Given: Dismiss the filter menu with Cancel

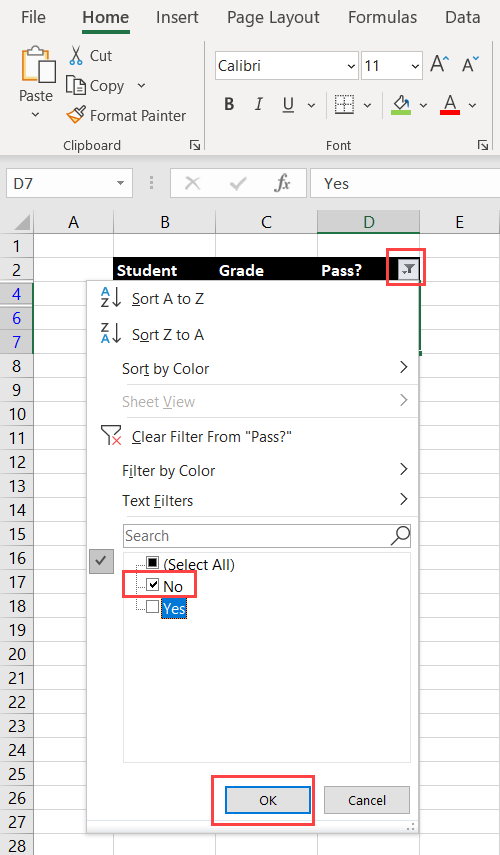Looking at the screenshot, I should coord(366,800).
